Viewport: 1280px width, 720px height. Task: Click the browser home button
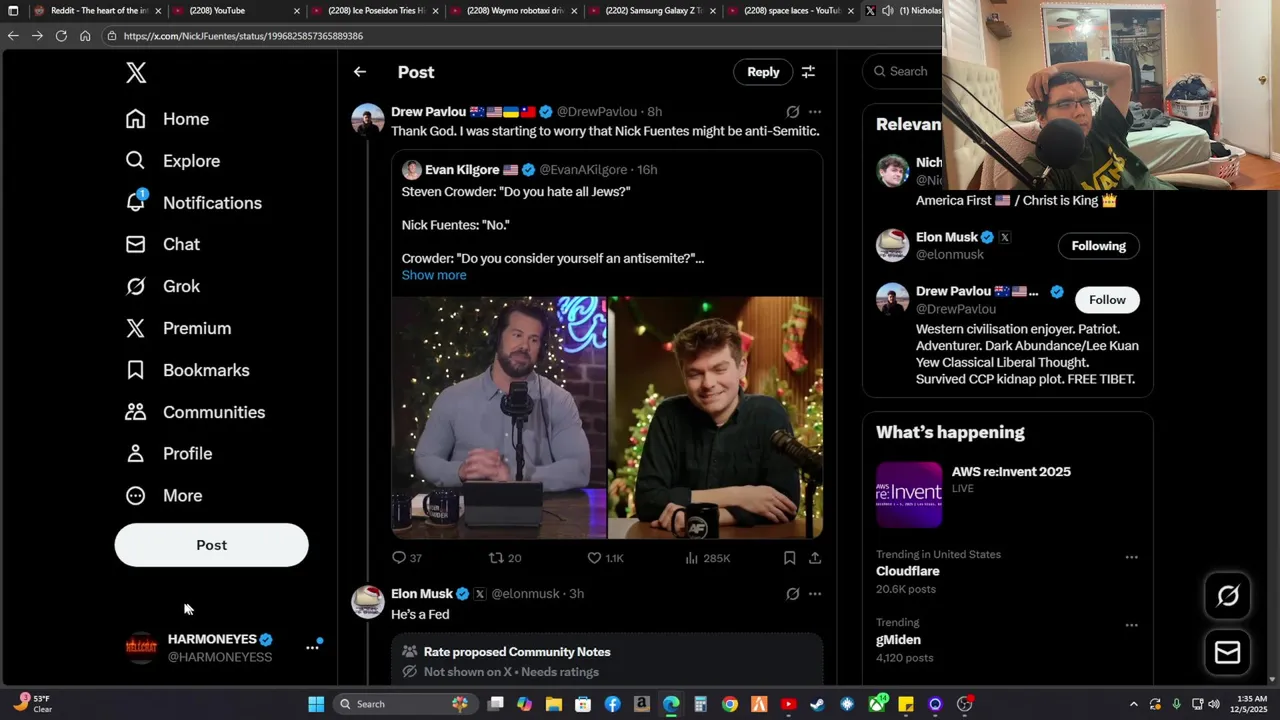pos(85,35)
